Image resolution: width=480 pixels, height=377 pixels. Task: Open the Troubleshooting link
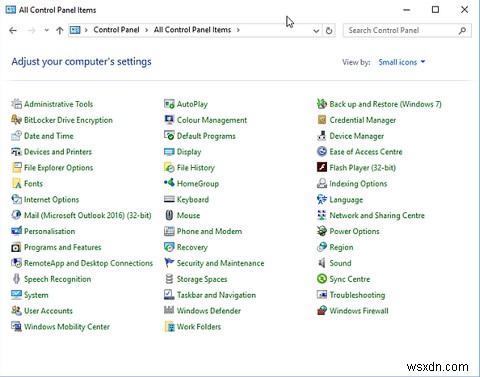coord(357,295)
